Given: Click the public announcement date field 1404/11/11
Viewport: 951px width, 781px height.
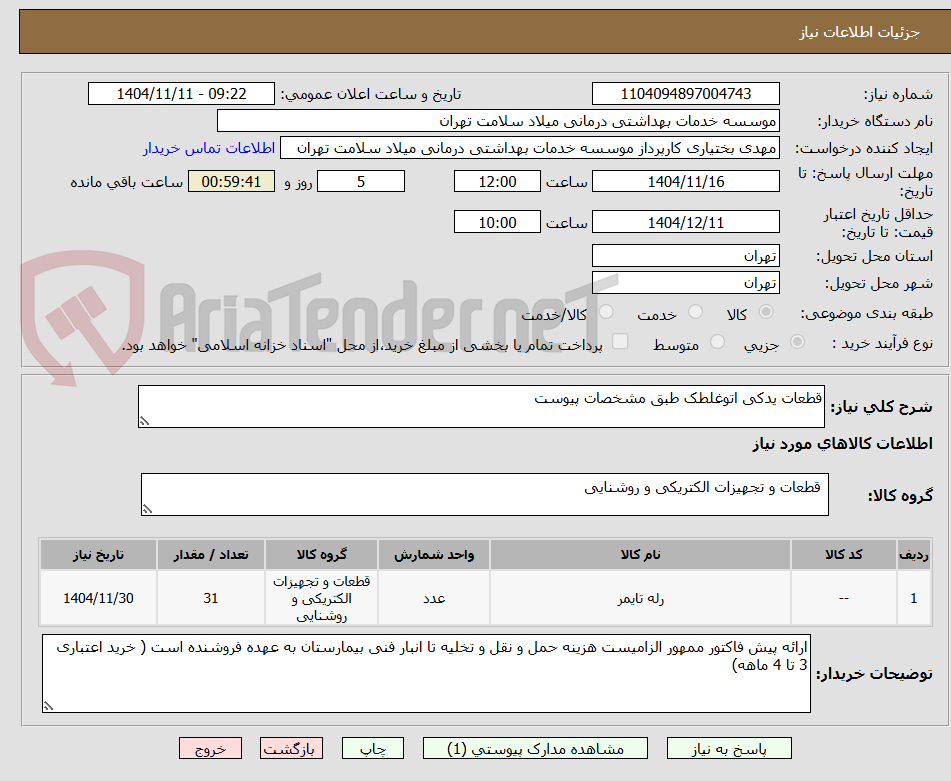Looking at the screenshot, I should point(181,94).
